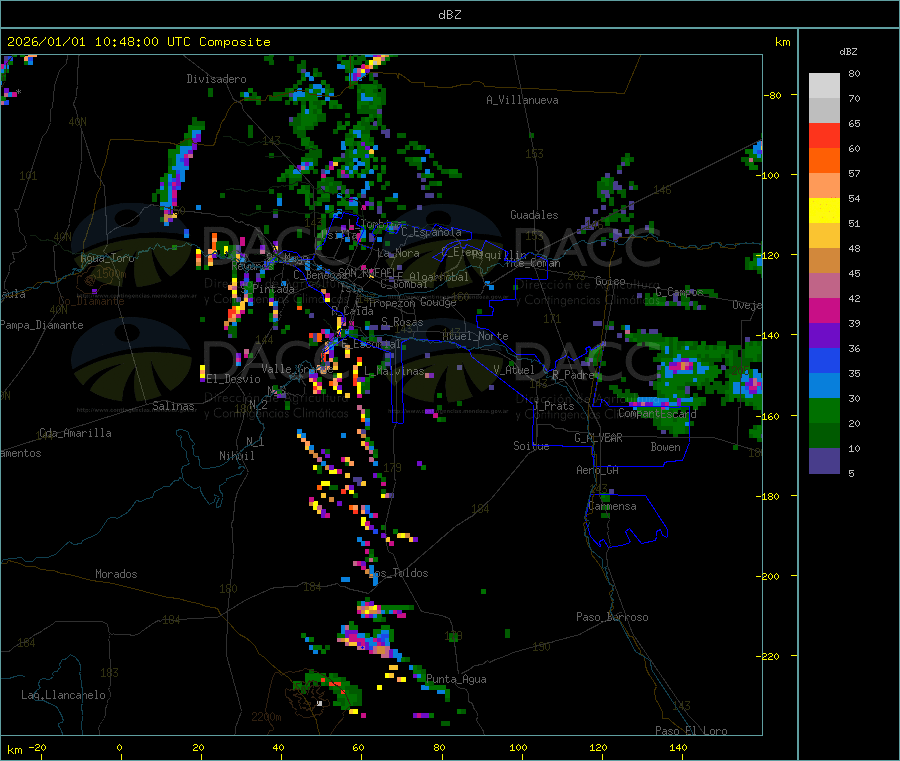Click the 'dBZ' title in top bar
The width and height of the screenshot is (900, 761).
tap(449, 15)
